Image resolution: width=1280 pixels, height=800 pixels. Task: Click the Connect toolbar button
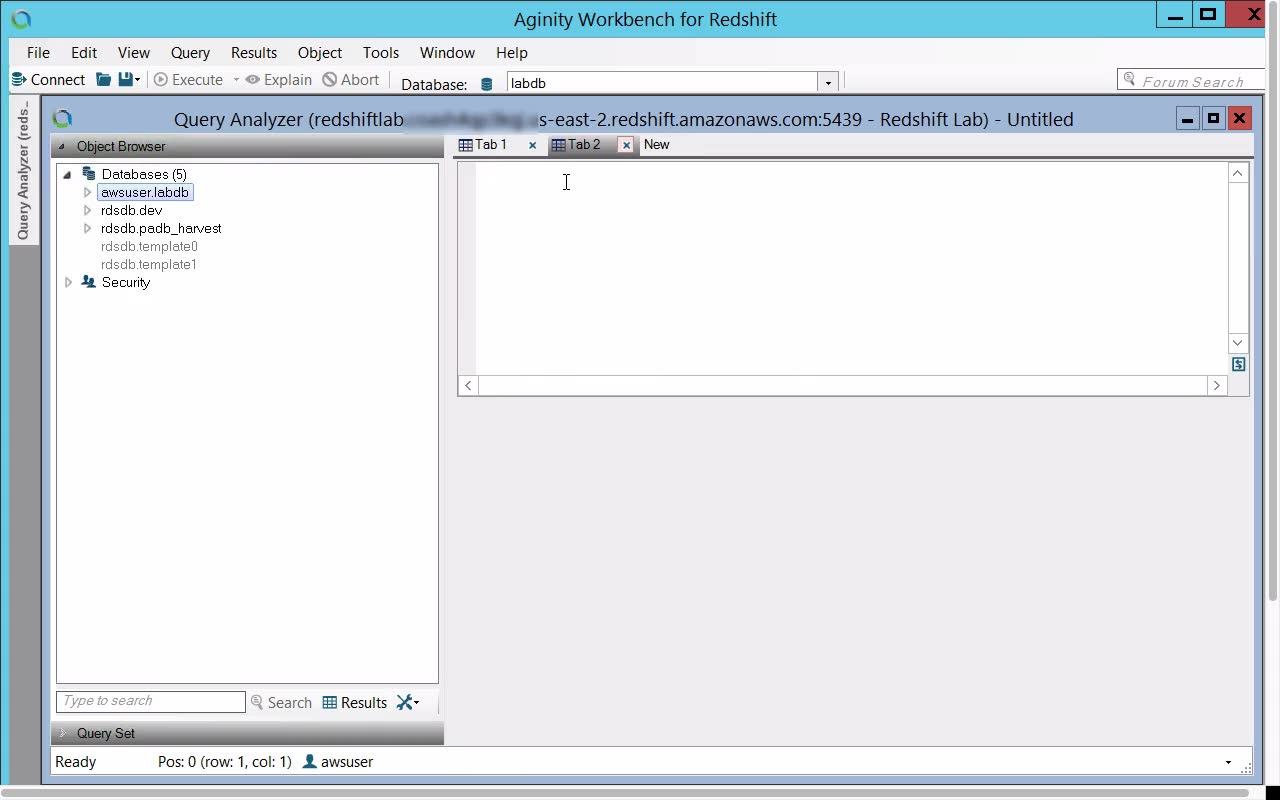(x=48, y=80)
